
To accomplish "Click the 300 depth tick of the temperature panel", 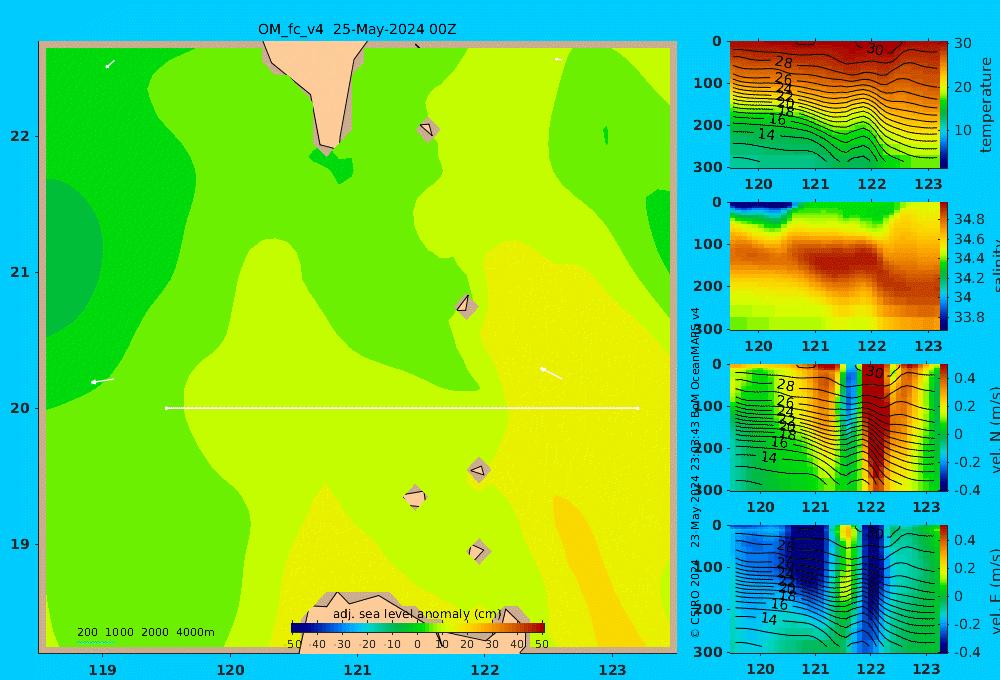I will 708,167.
